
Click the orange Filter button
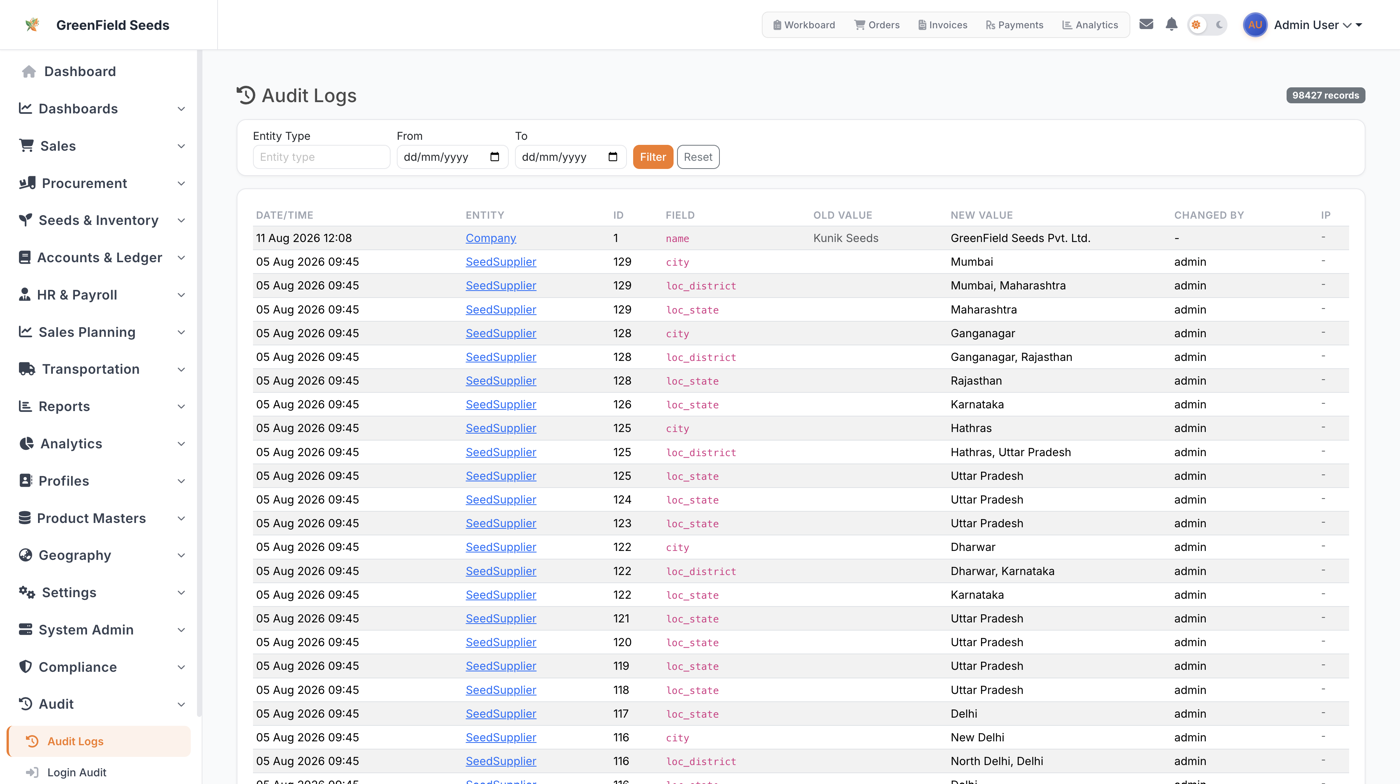pos(653,157)
